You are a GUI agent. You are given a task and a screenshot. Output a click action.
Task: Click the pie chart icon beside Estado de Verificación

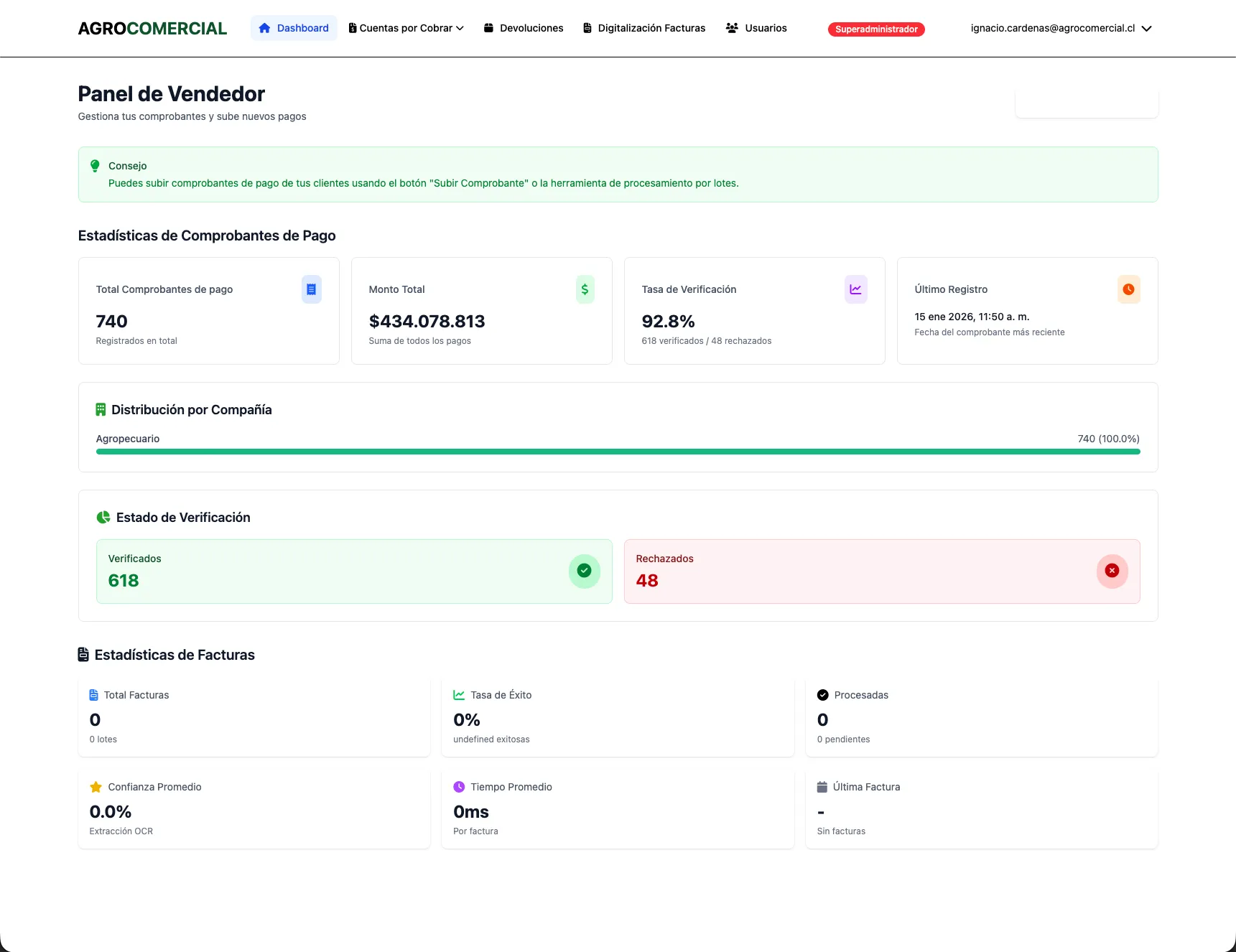coord(103,517)
